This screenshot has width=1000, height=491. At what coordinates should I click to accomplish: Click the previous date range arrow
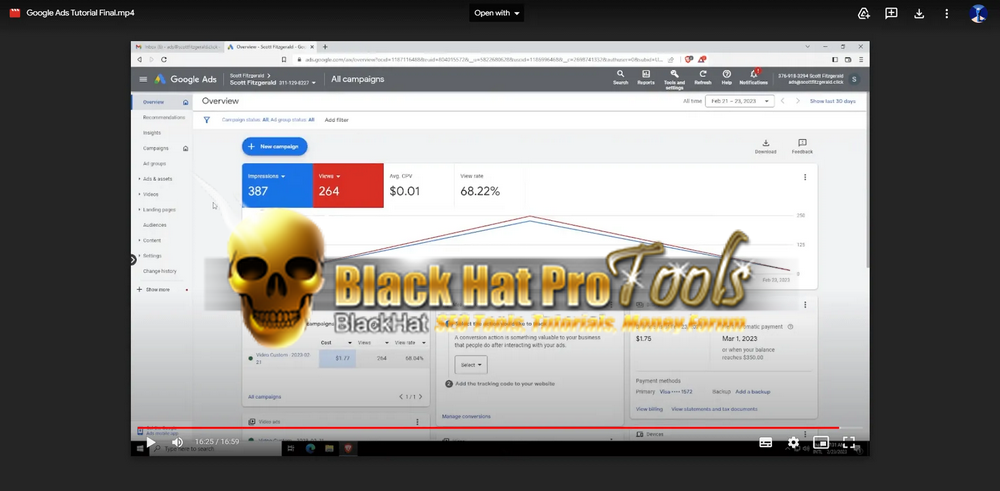(x=783, y=101)
